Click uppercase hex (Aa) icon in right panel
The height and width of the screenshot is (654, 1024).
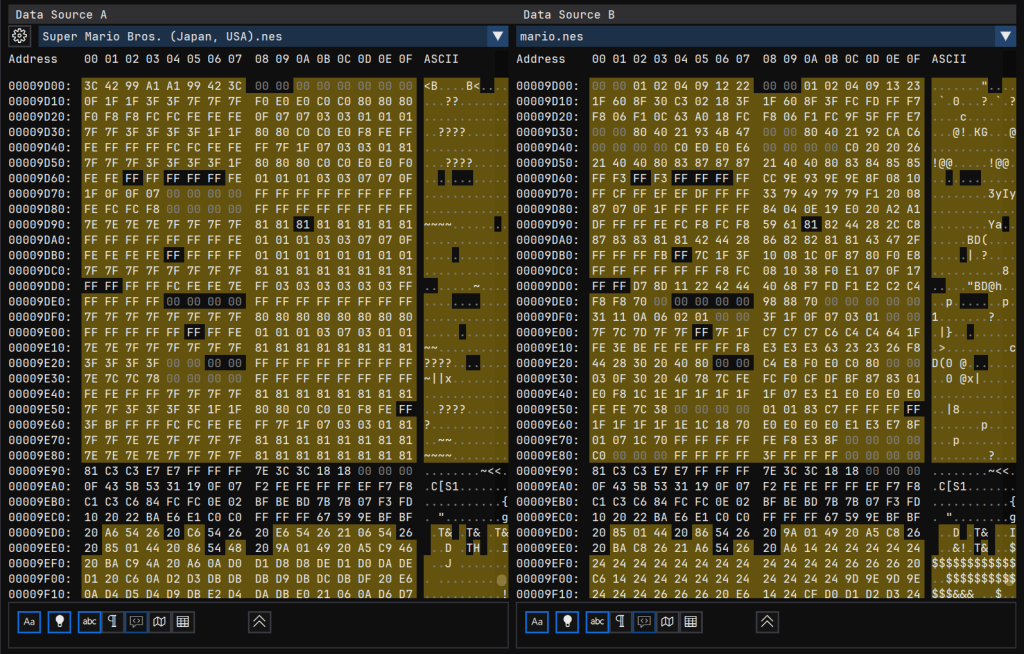coord(538,621)
